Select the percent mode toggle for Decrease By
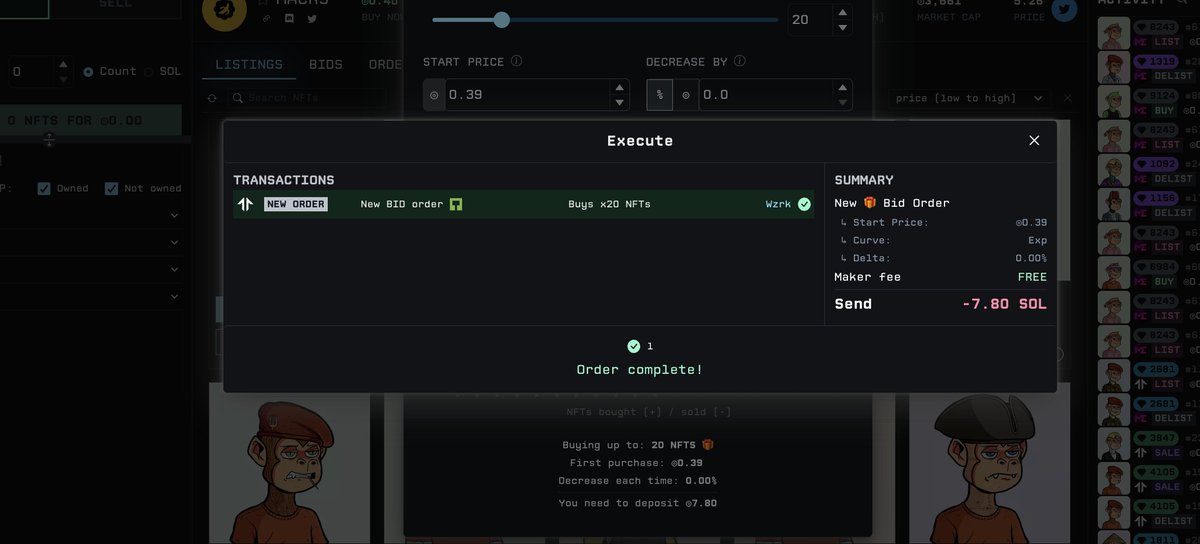The width and height of the screenshot is (1200, 544). tap(659, 95)
